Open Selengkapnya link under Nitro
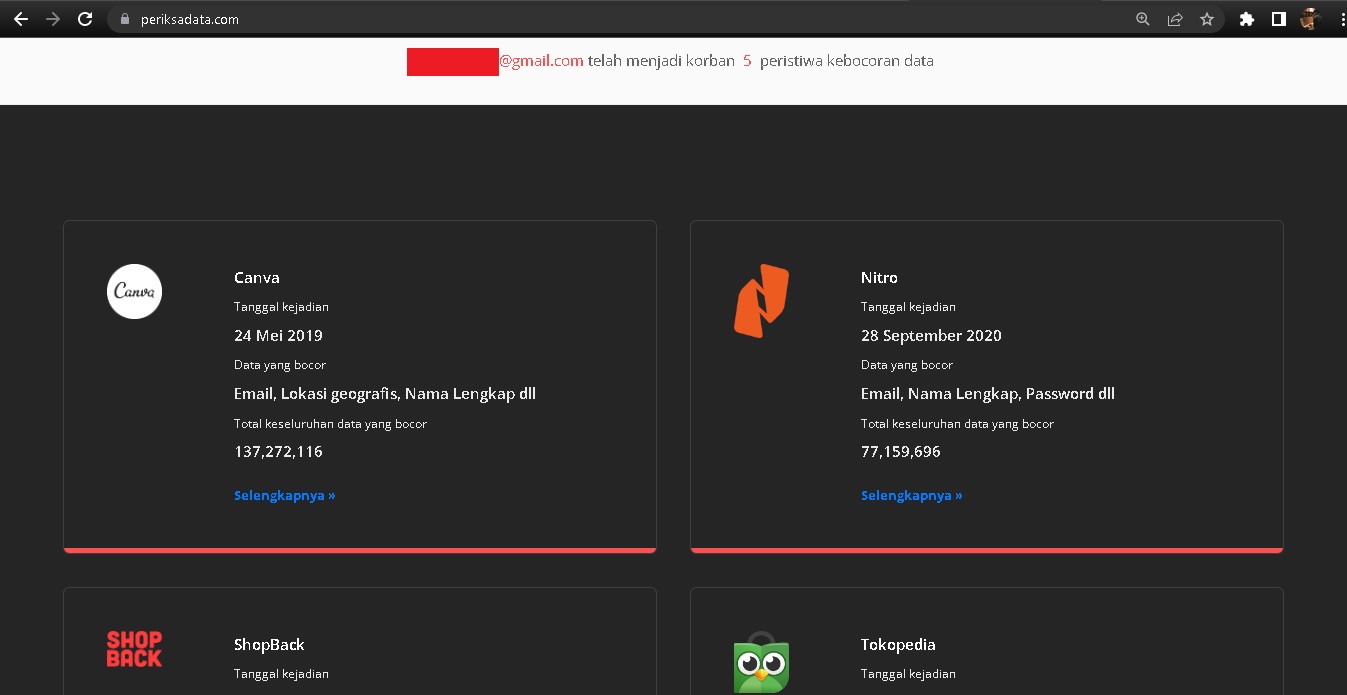Viewport: 1347px width, 695px height. [911, 495]
